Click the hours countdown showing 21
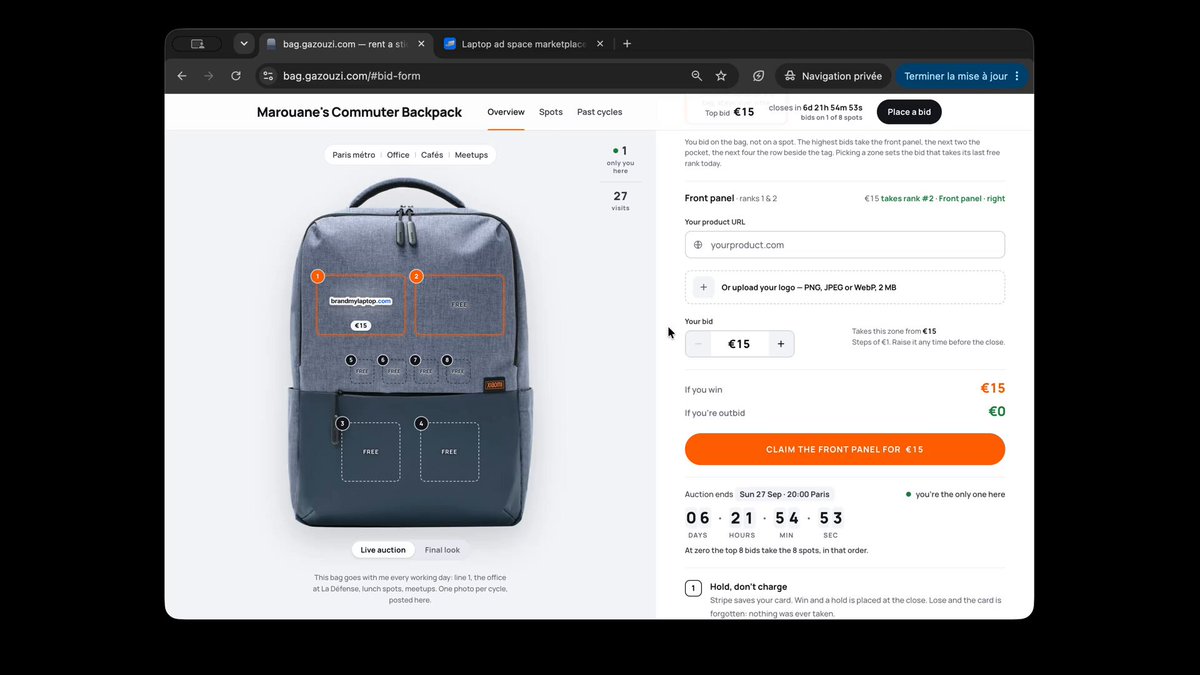Viewport: 1200px width, 675px height. [742, 518]
